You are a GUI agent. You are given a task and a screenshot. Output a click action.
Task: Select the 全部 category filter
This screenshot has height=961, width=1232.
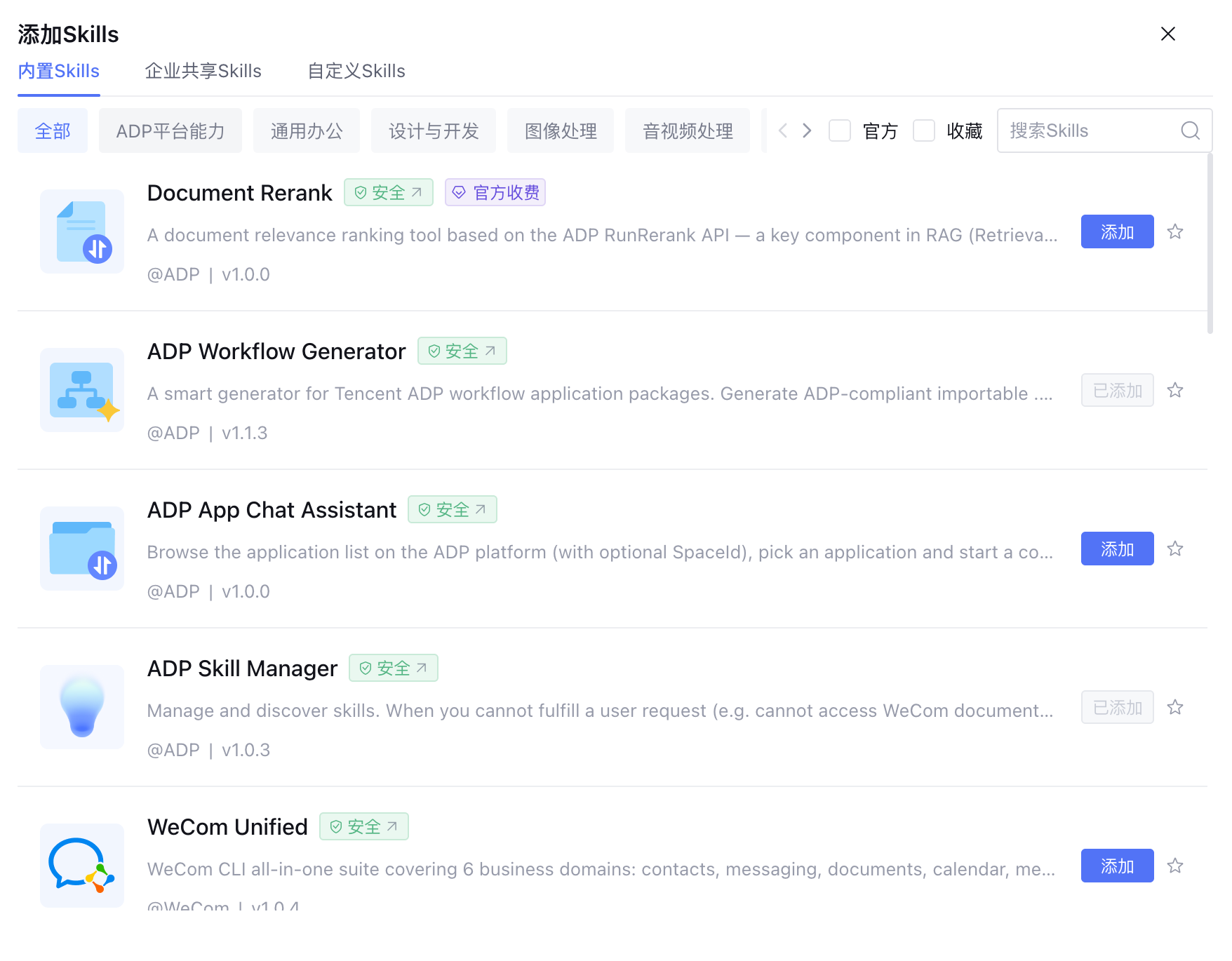pyautogui.click(x=53, y=130)
